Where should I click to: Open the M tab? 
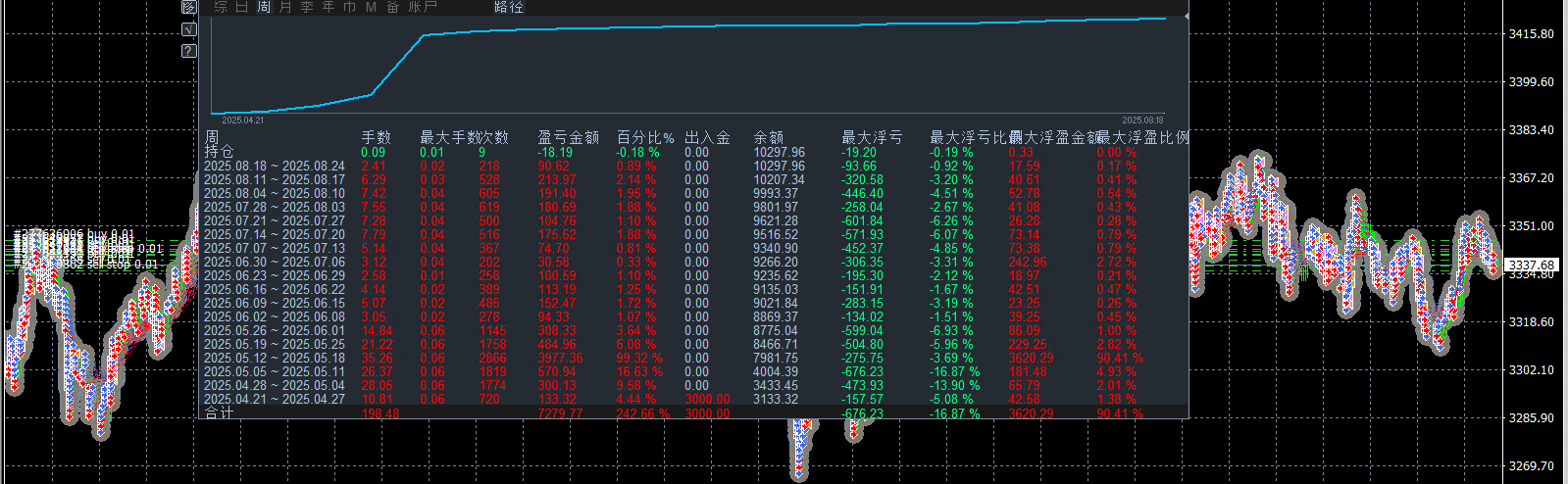[371, 7]
